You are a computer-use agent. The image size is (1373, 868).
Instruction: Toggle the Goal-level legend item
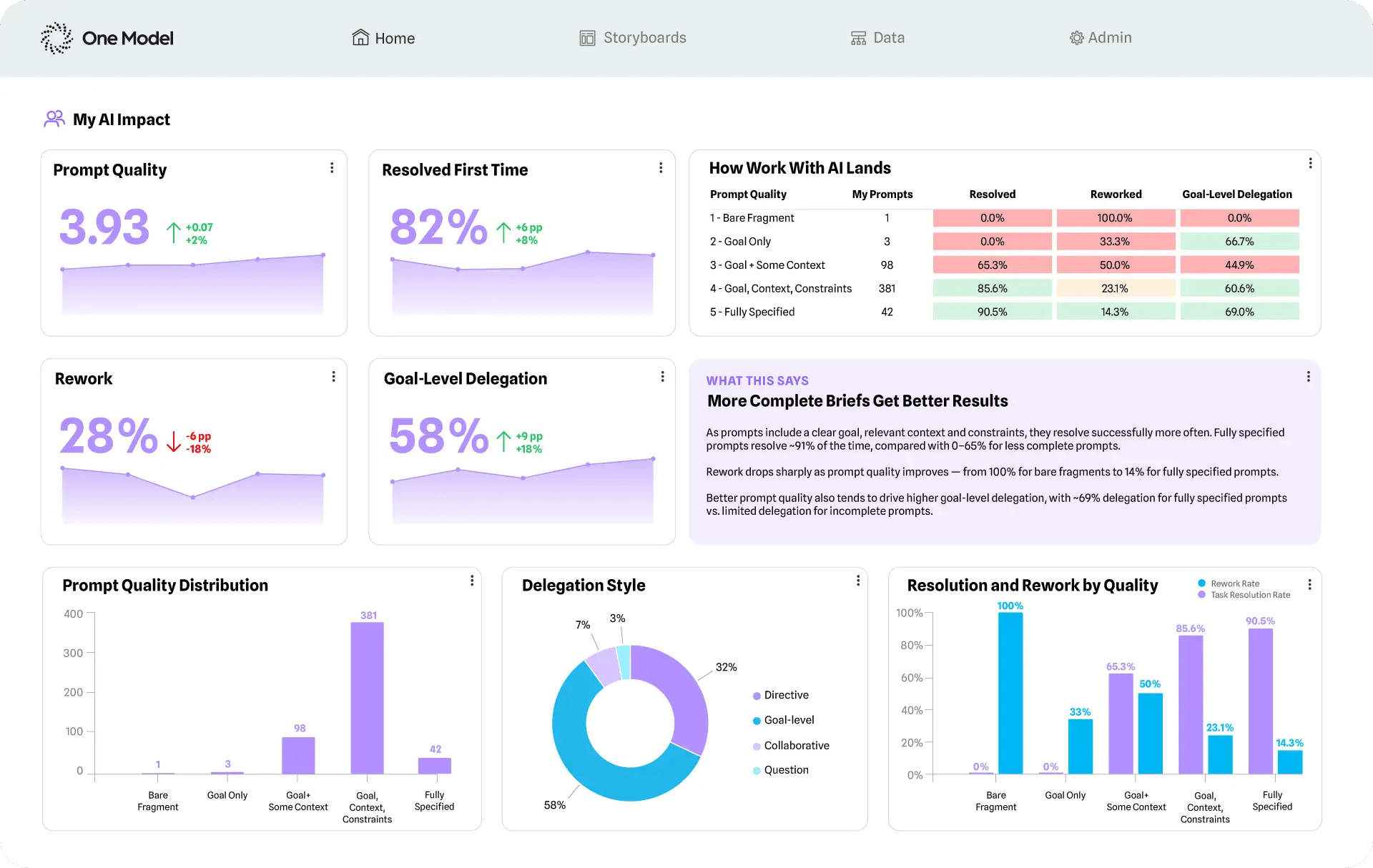point(784,720)
